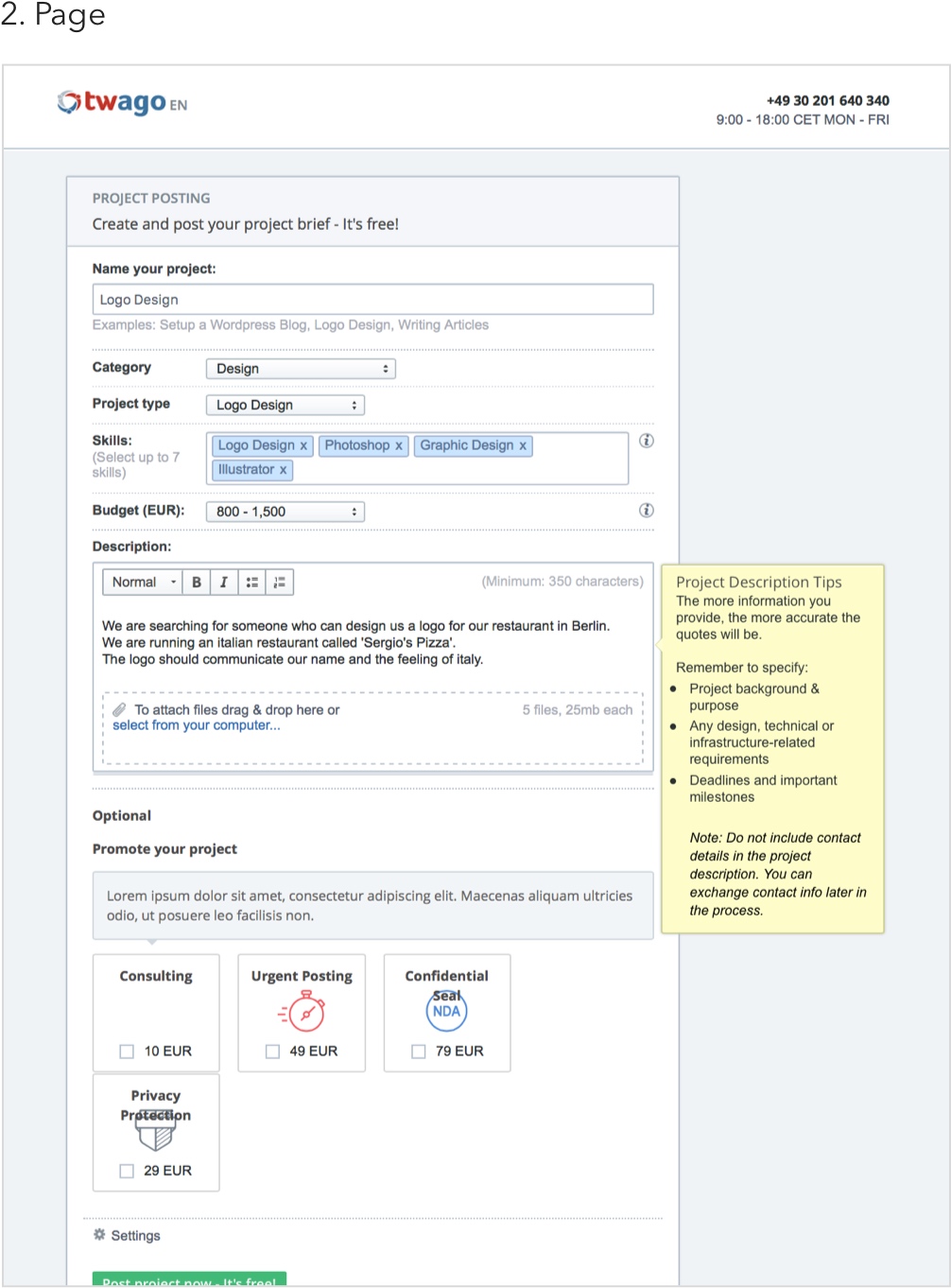Remove the Photoshop skill tag
This screenshot has height=1288, width=951.
[399, 445]
